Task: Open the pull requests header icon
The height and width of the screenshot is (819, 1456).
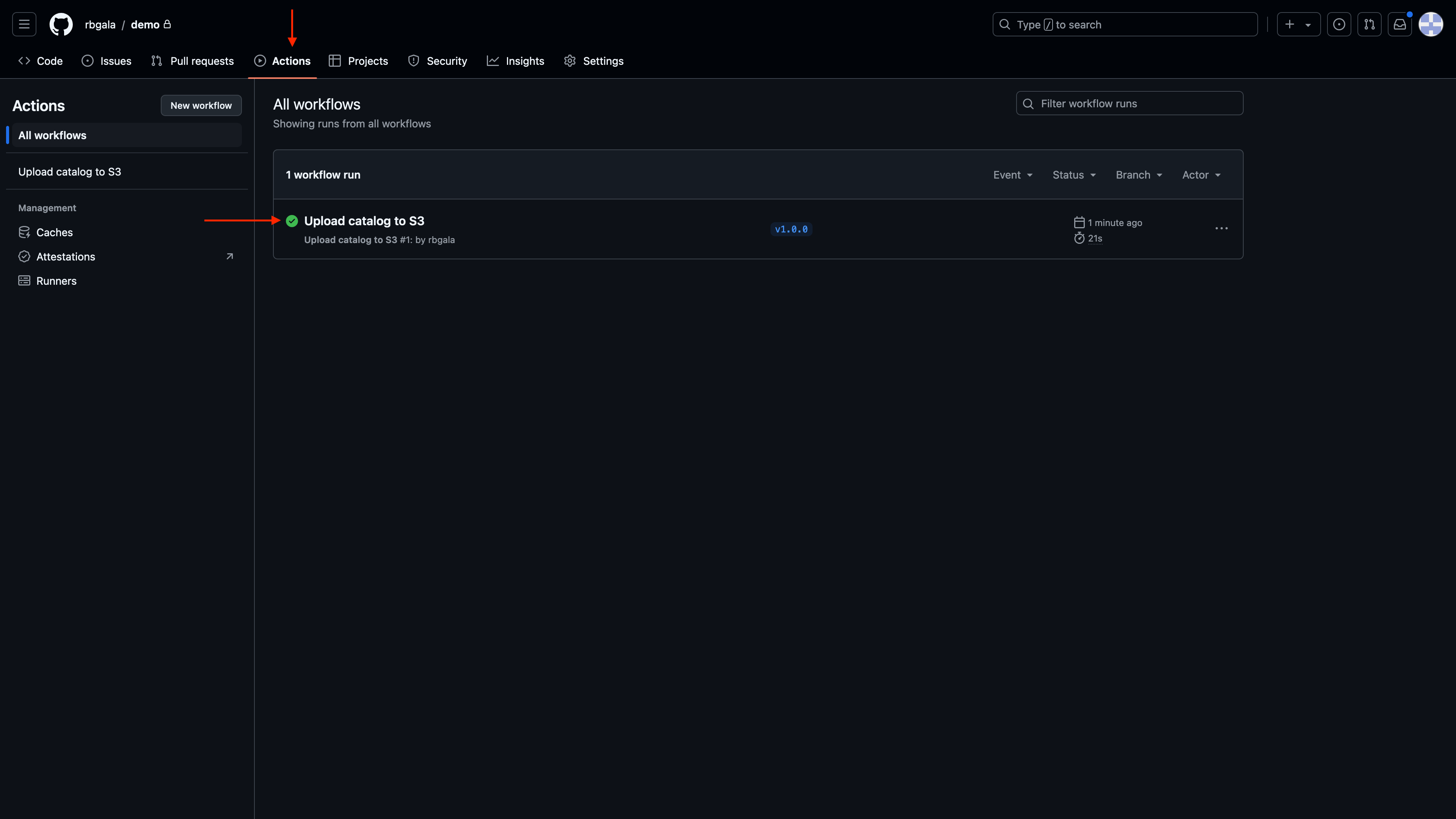Action: (1369, 24)
